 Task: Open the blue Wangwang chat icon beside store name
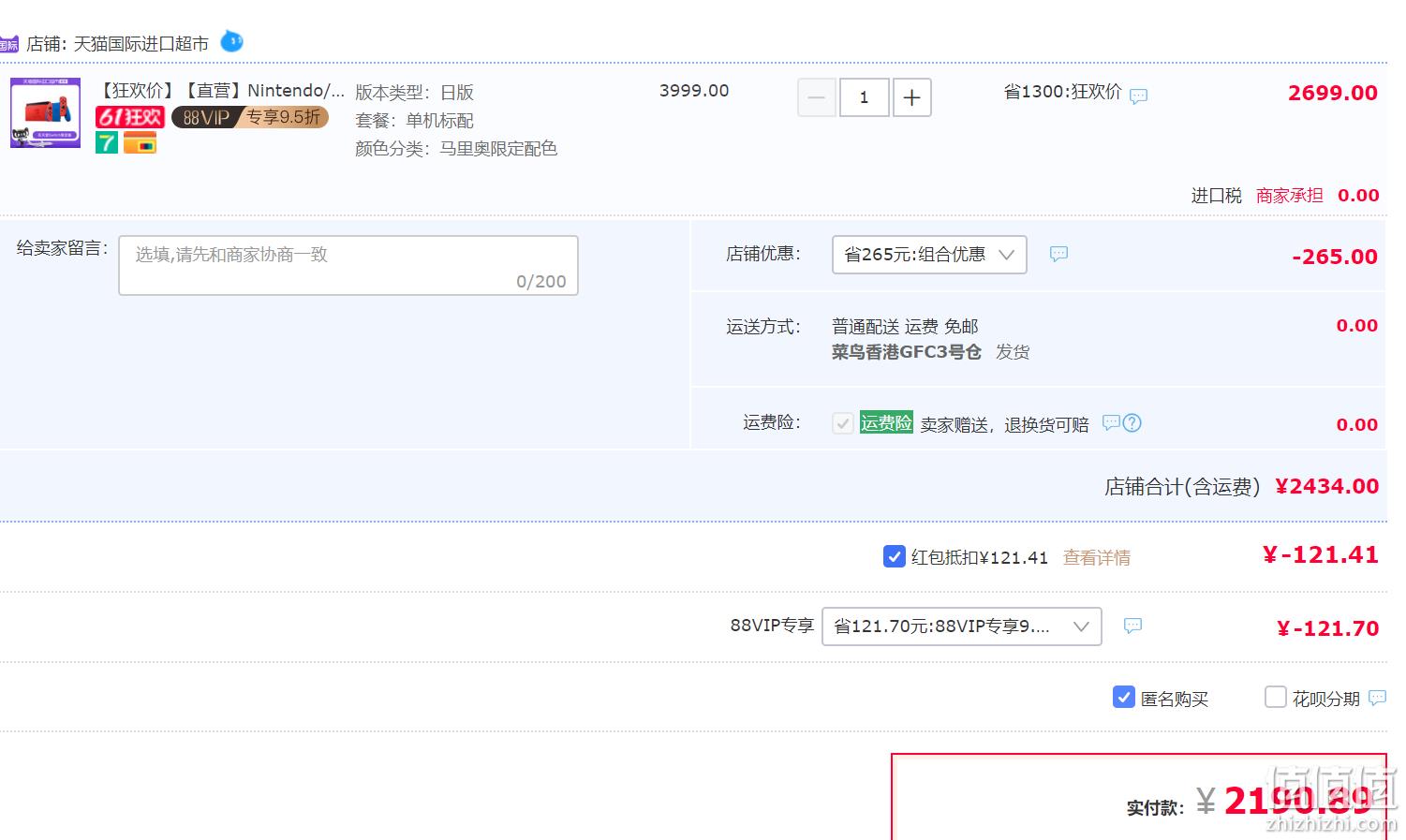point(231,41)
